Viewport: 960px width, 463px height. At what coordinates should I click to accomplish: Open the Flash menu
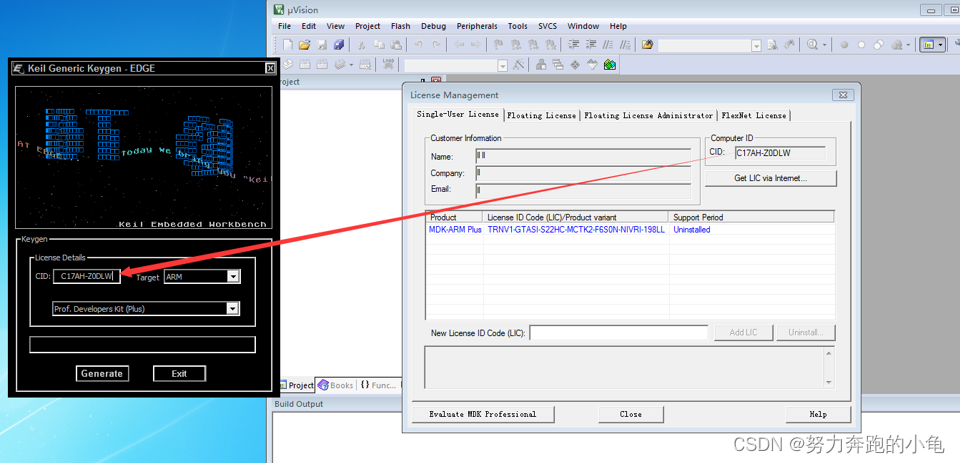tap(400, 26)
